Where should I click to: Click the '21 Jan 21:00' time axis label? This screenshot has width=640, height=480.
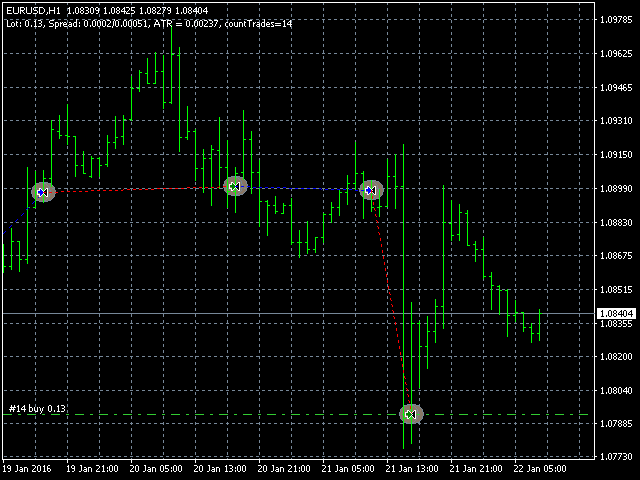pyautogui.click(x=476, y=469)
